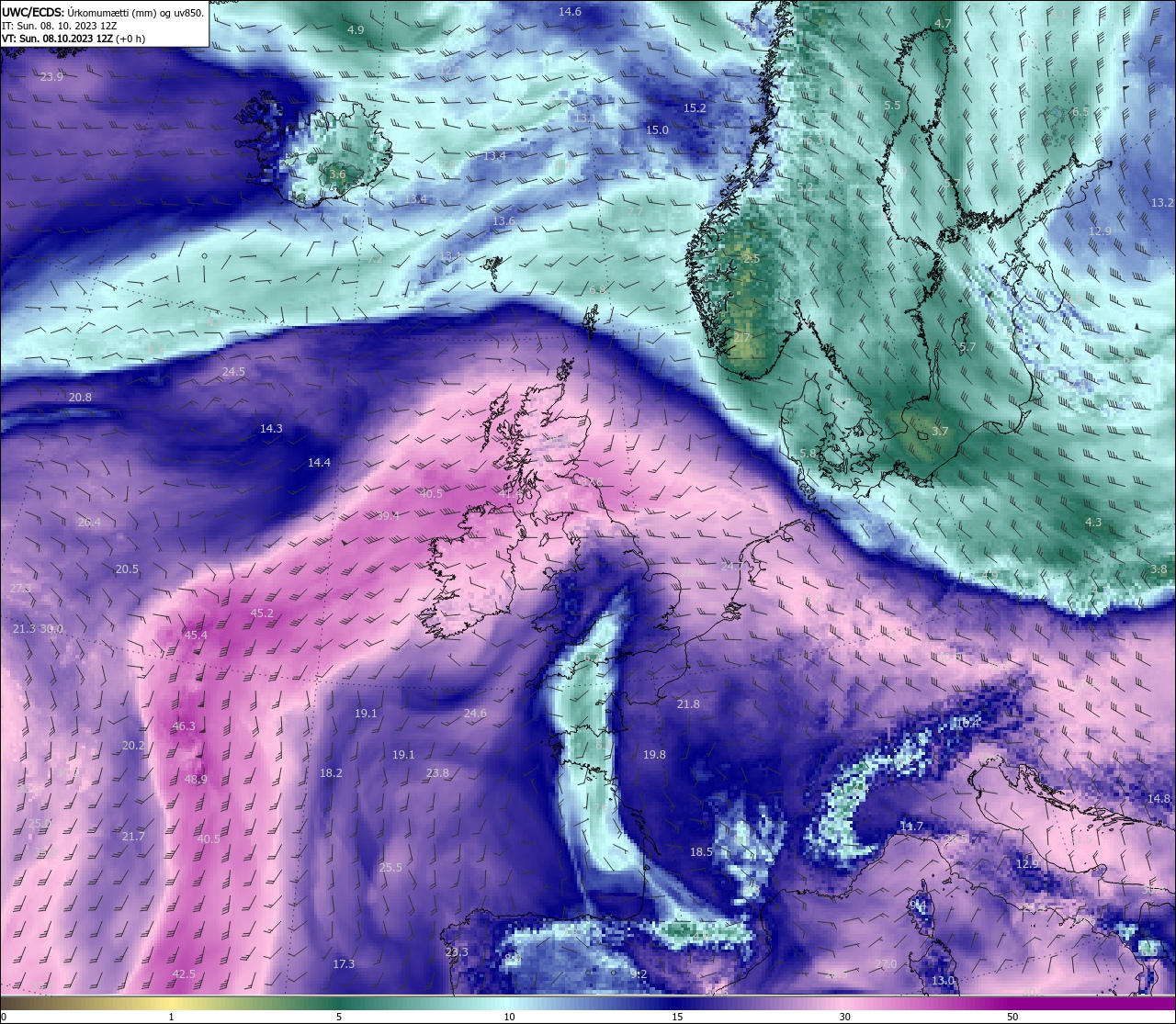Click the map value '3.6' over Iceland

coord(337,174)
